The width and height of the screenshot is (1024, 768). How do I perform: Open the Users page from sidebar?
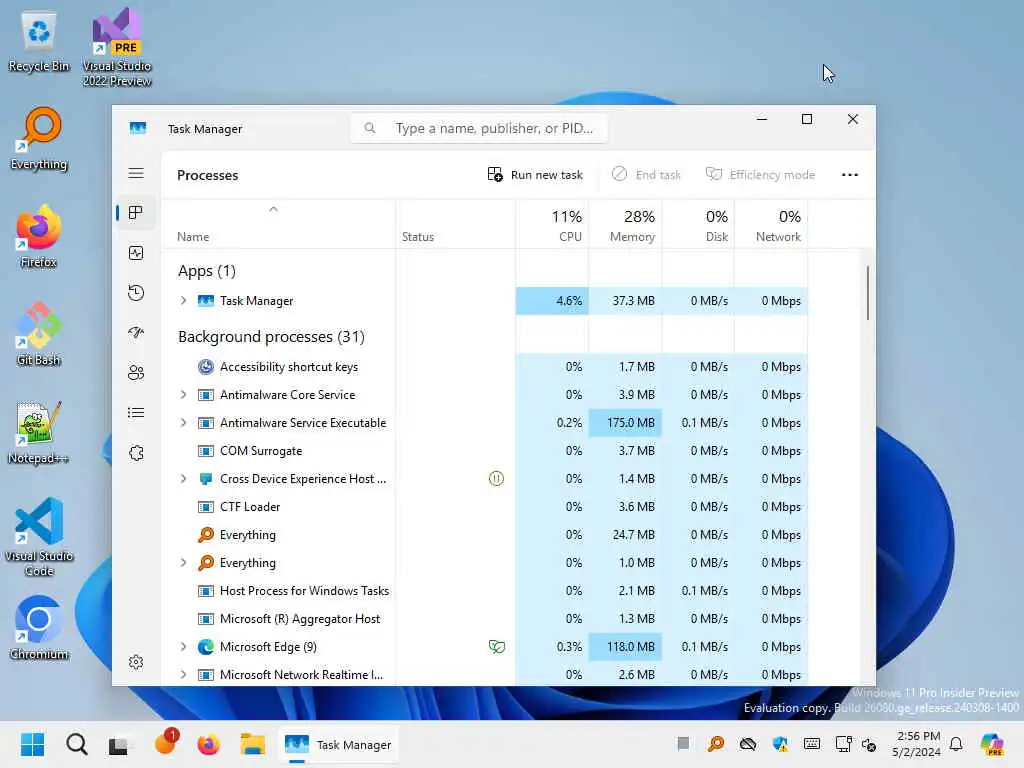point(136,373)
